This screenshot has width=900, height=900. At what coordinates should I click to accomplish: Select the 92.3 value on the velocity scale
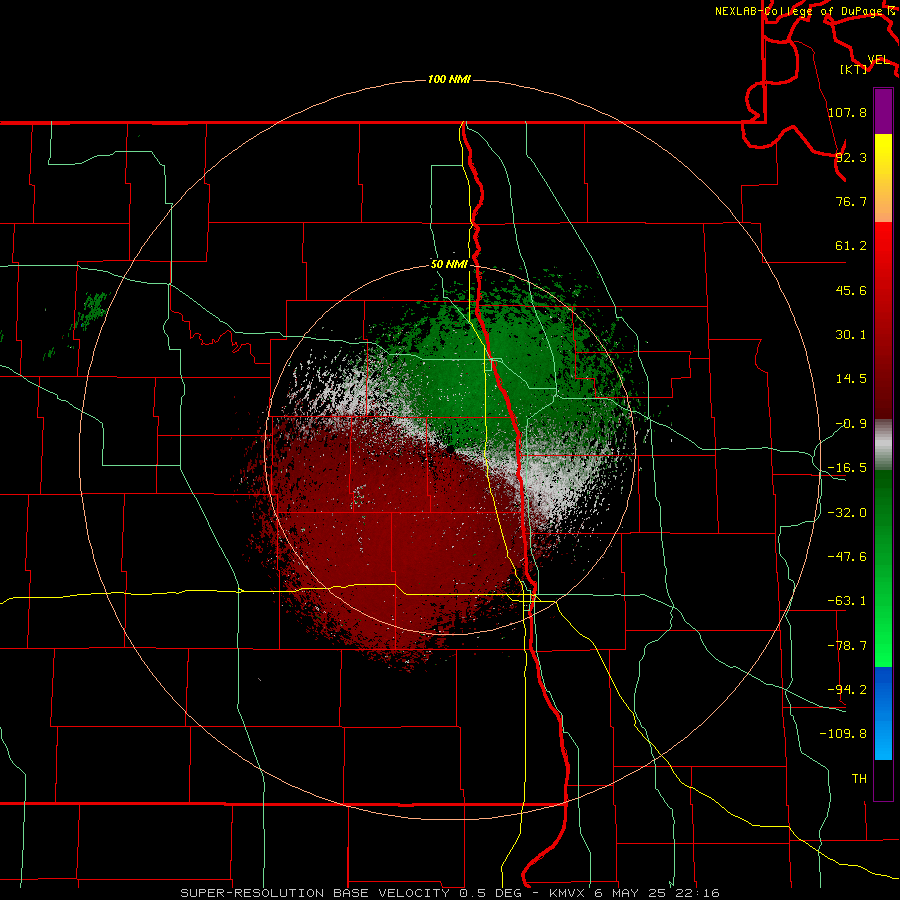(851, 157)
